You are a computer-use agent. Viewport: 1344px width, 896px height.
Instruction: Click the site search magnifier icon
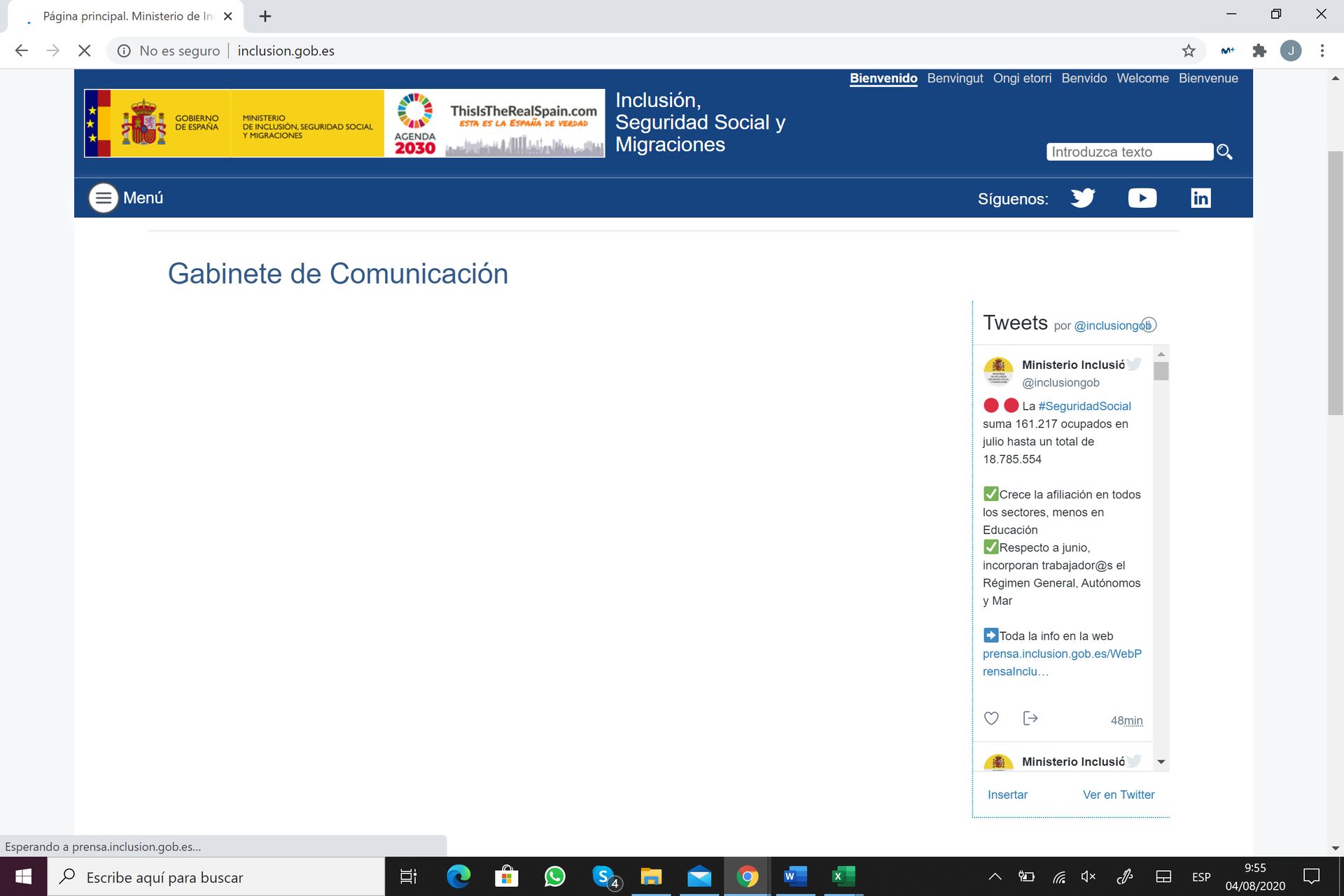[1224, 151]
